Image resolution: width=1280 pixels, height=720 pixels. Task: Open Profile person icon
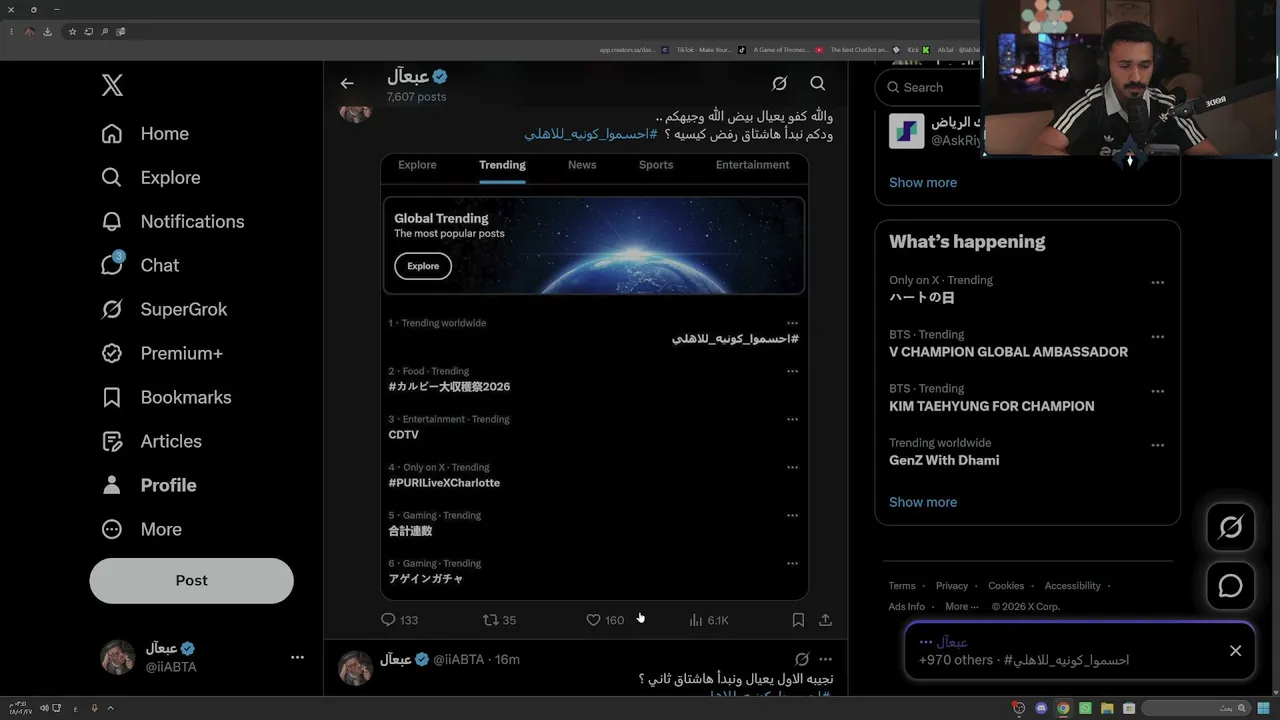pyautogui.click(x=112, y=486)
